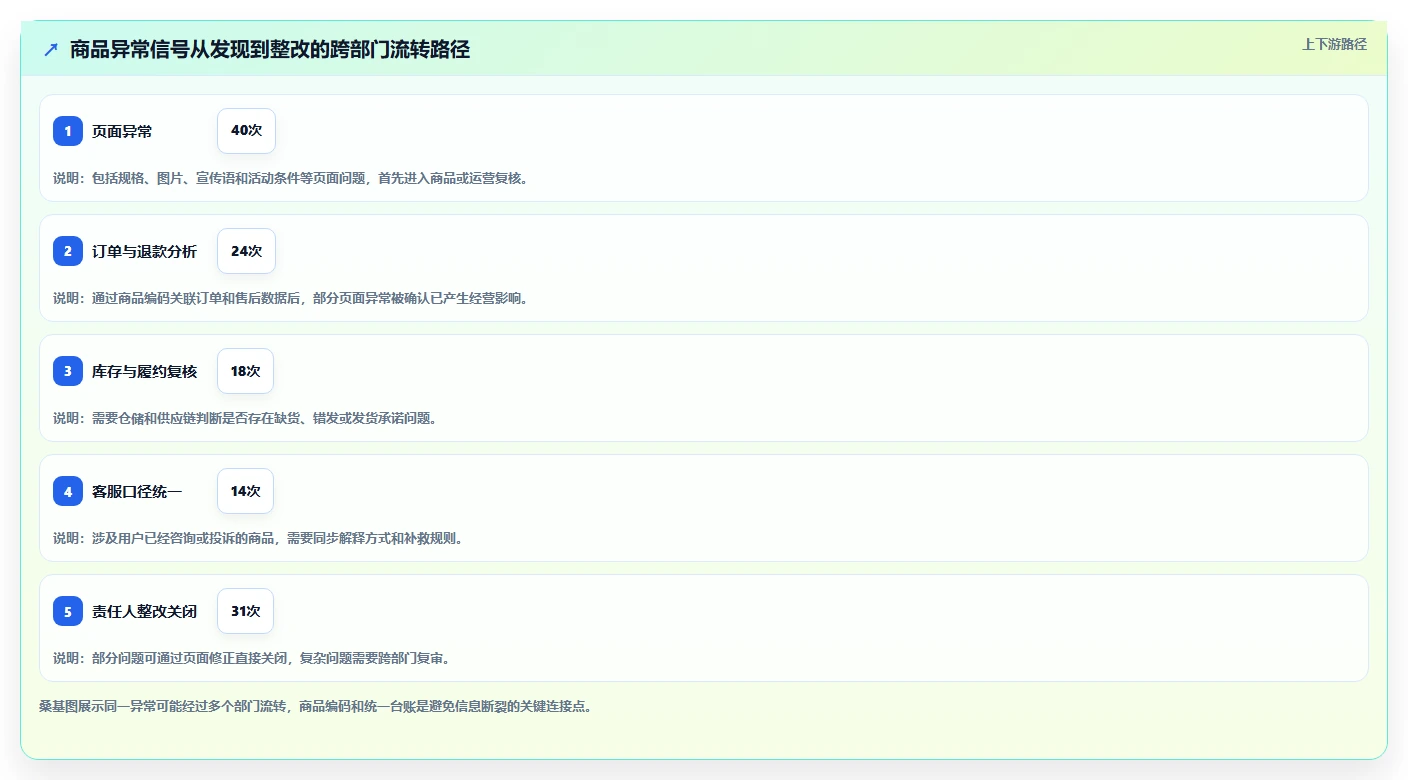This screenshot has height=780, width=1408.
Task: Click the step 4 number badge
Action: [x=68, y=491]
